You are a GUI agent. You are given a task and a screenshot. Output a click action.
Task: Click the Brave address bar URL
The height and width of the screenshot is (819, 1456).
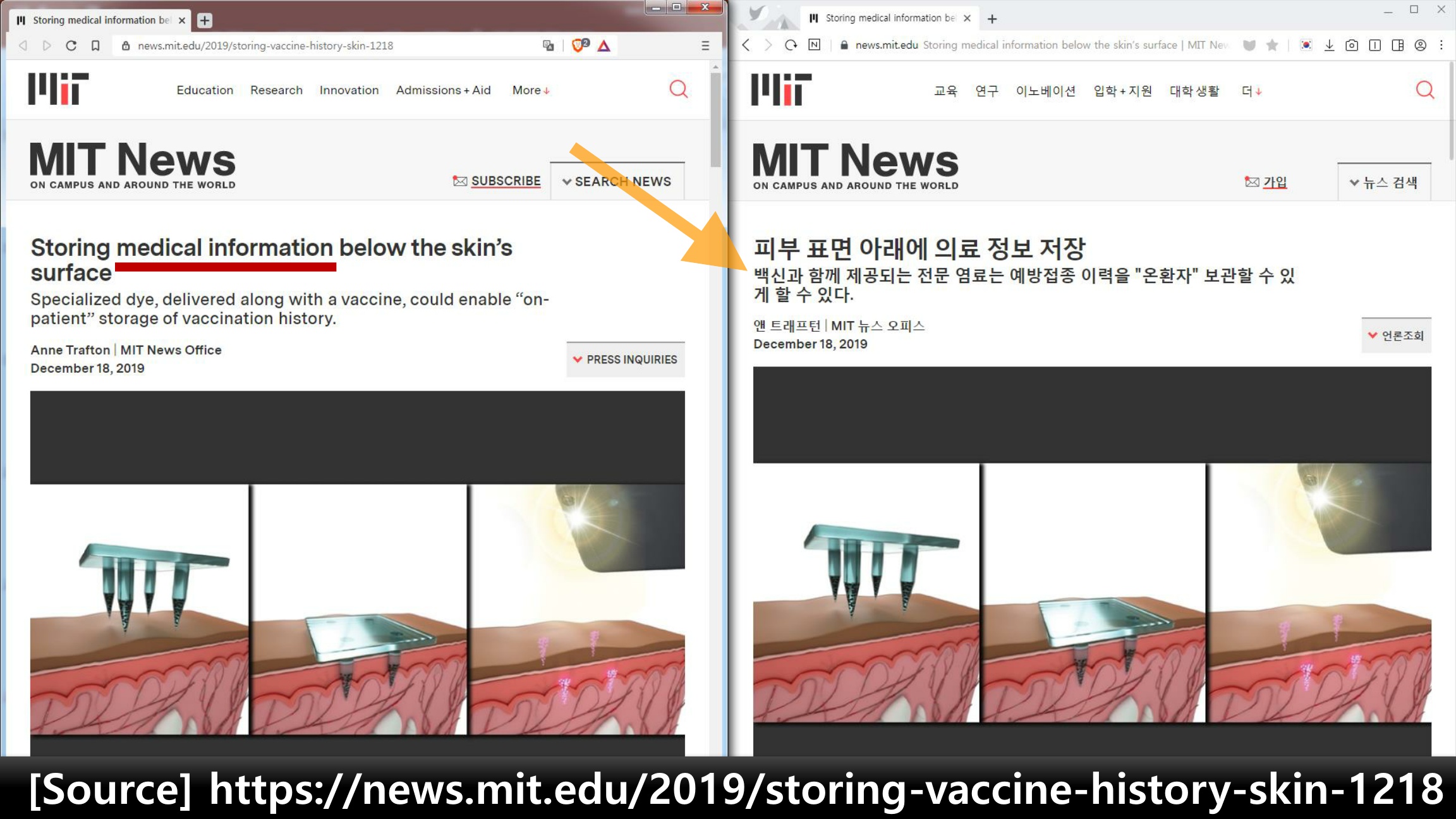click(265, 45)
